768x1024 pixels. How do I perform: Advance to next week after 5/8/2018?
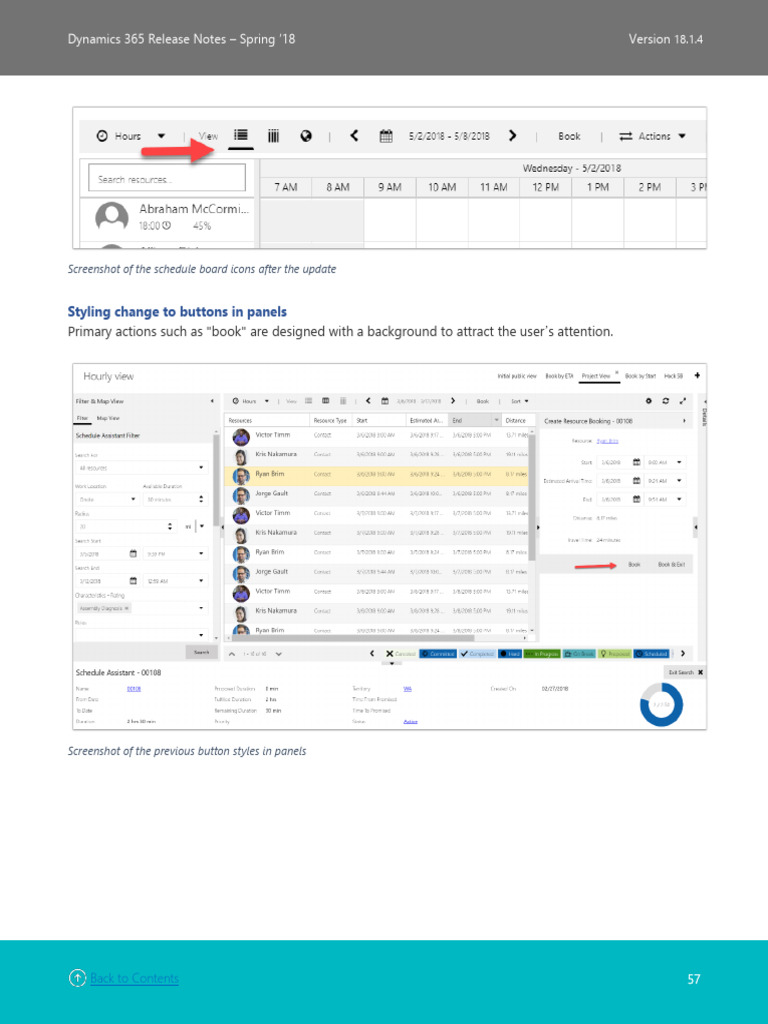coord(512,135)
